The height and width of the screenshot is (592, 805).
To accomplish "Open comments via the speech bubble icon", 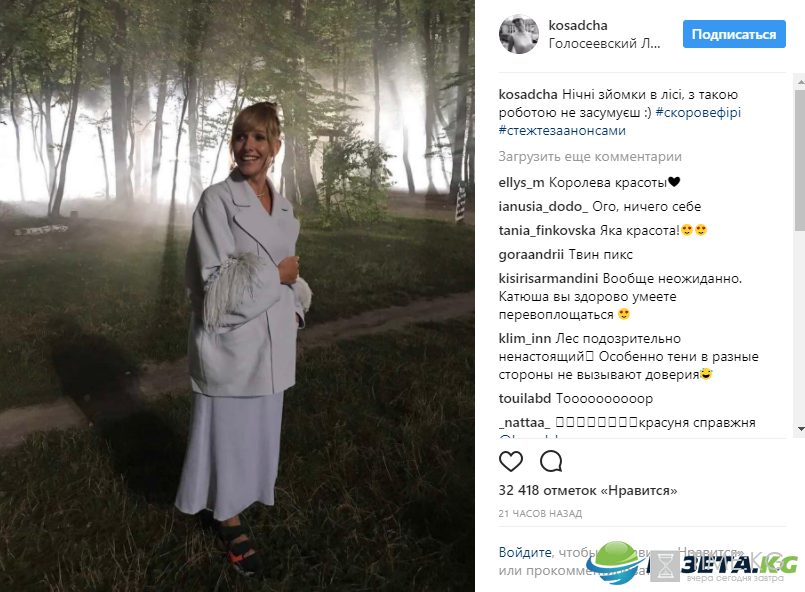I will pos(551,461).
